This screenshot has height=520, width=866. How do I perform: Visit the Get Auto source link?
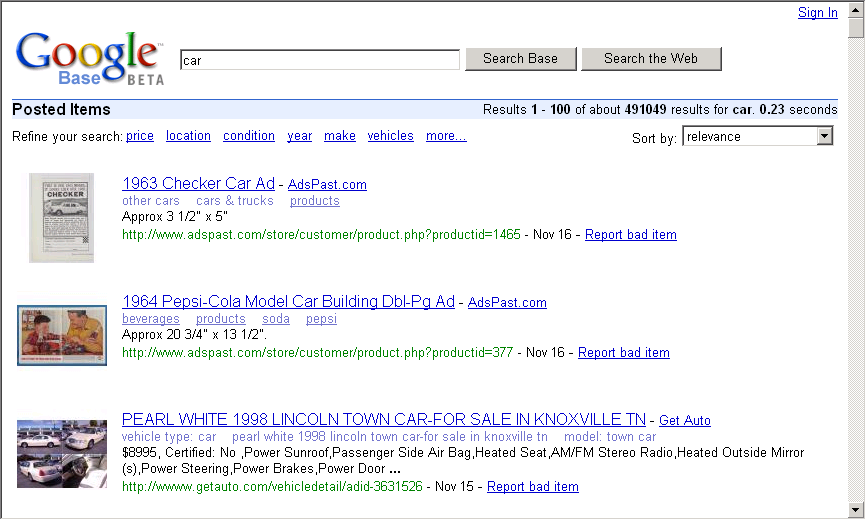[684, 421]
